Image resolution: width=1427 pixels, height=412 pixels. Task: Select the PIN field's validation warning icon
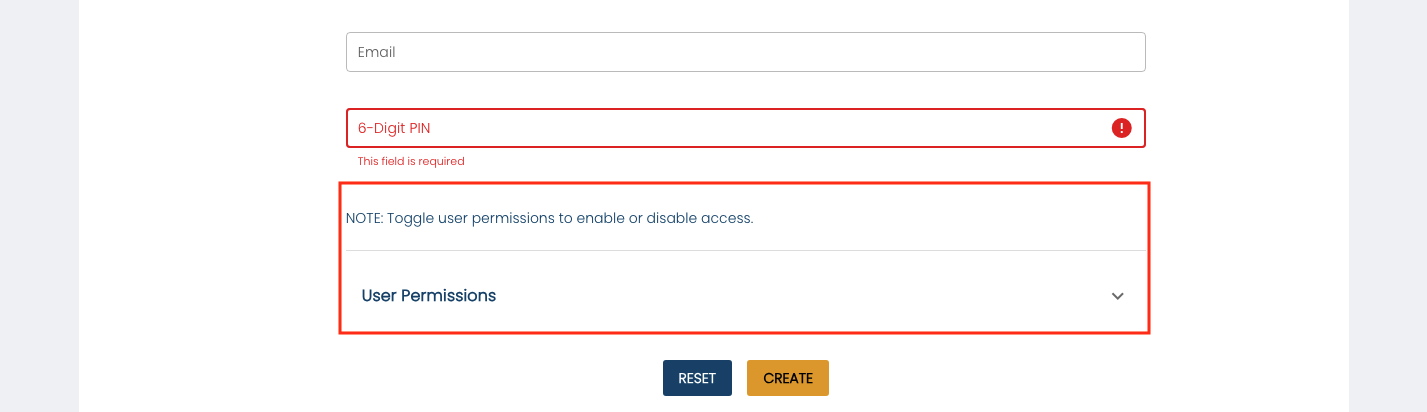[x=1121, y=128]
